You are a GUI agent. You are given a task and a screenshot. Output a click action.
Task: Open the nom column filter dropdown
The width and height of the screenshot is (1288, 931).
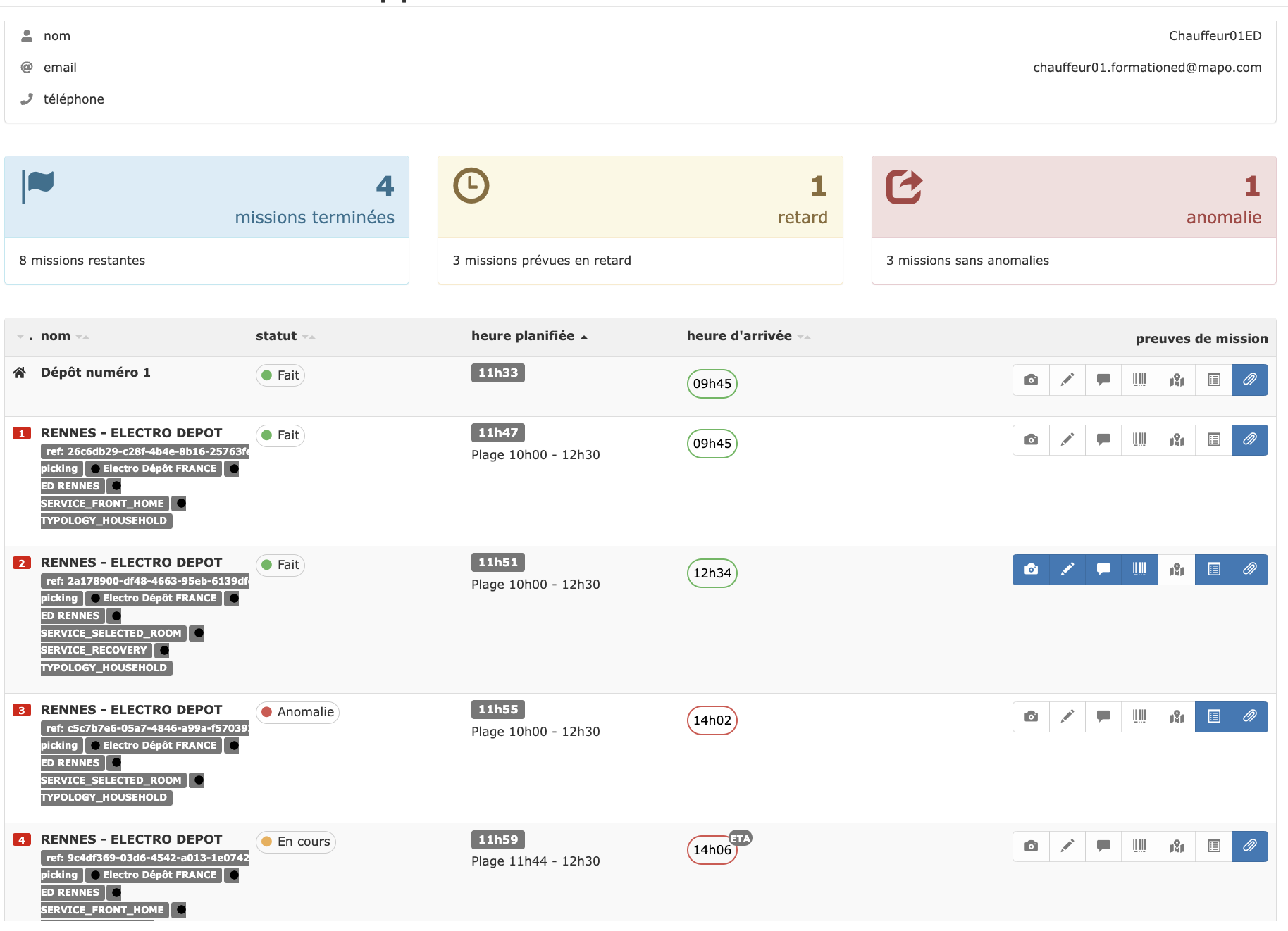pyautogui.click(x=82, y=336)
